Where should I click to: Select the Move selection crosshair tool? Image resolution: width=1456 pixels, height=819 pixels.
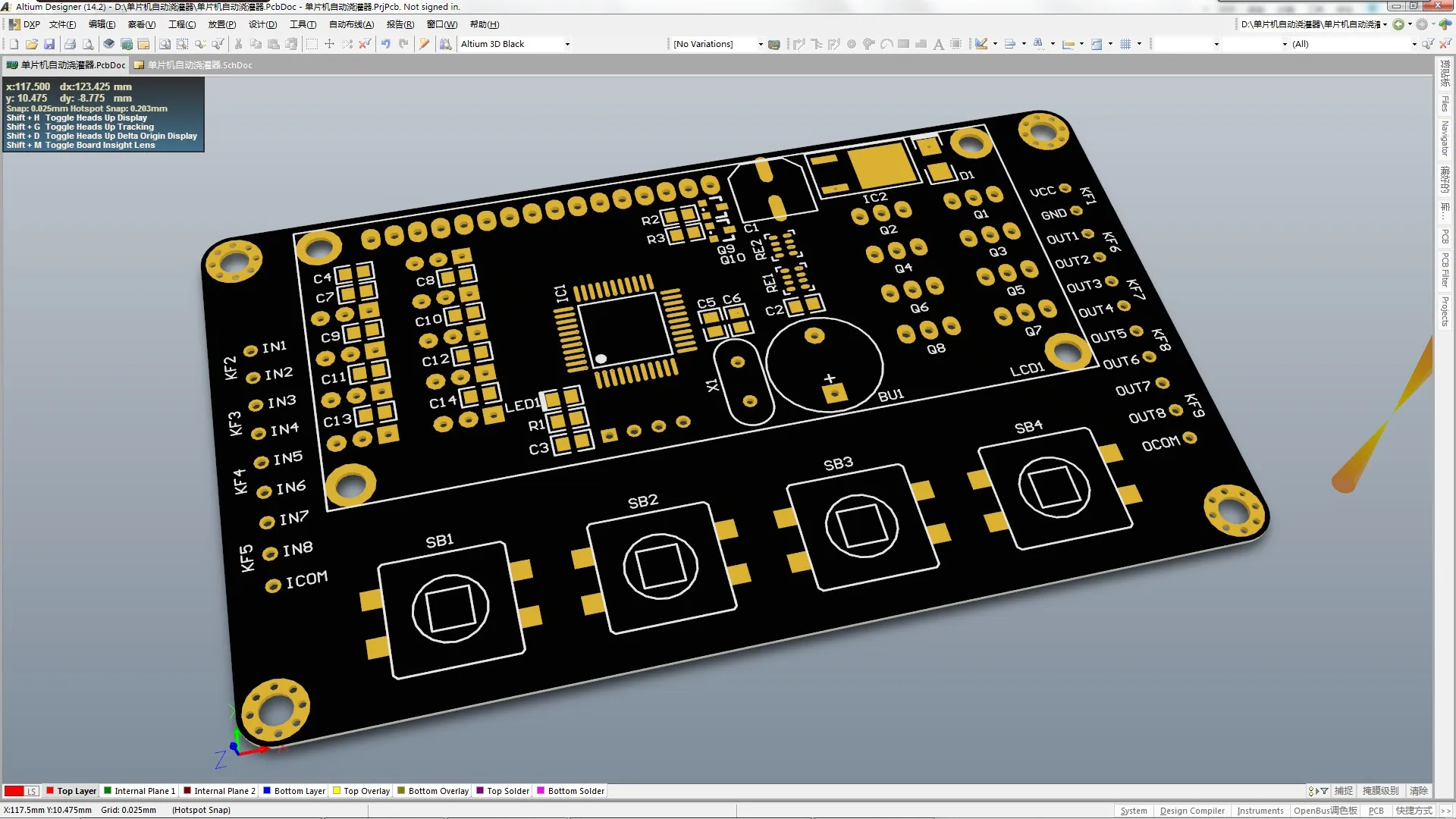[x=329, y=44]
